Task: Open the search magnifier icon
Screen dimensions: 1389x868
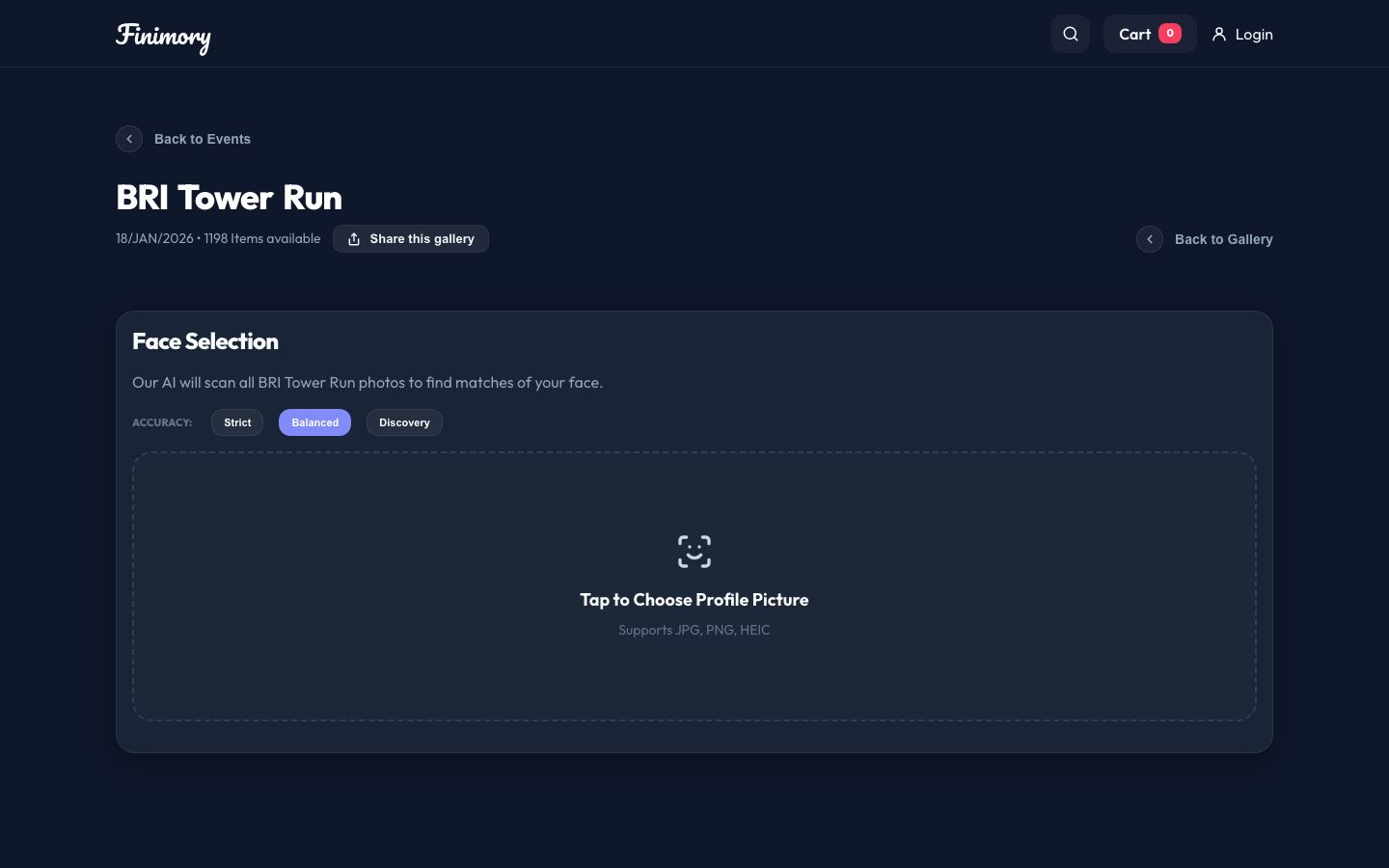Action: 1071,34
